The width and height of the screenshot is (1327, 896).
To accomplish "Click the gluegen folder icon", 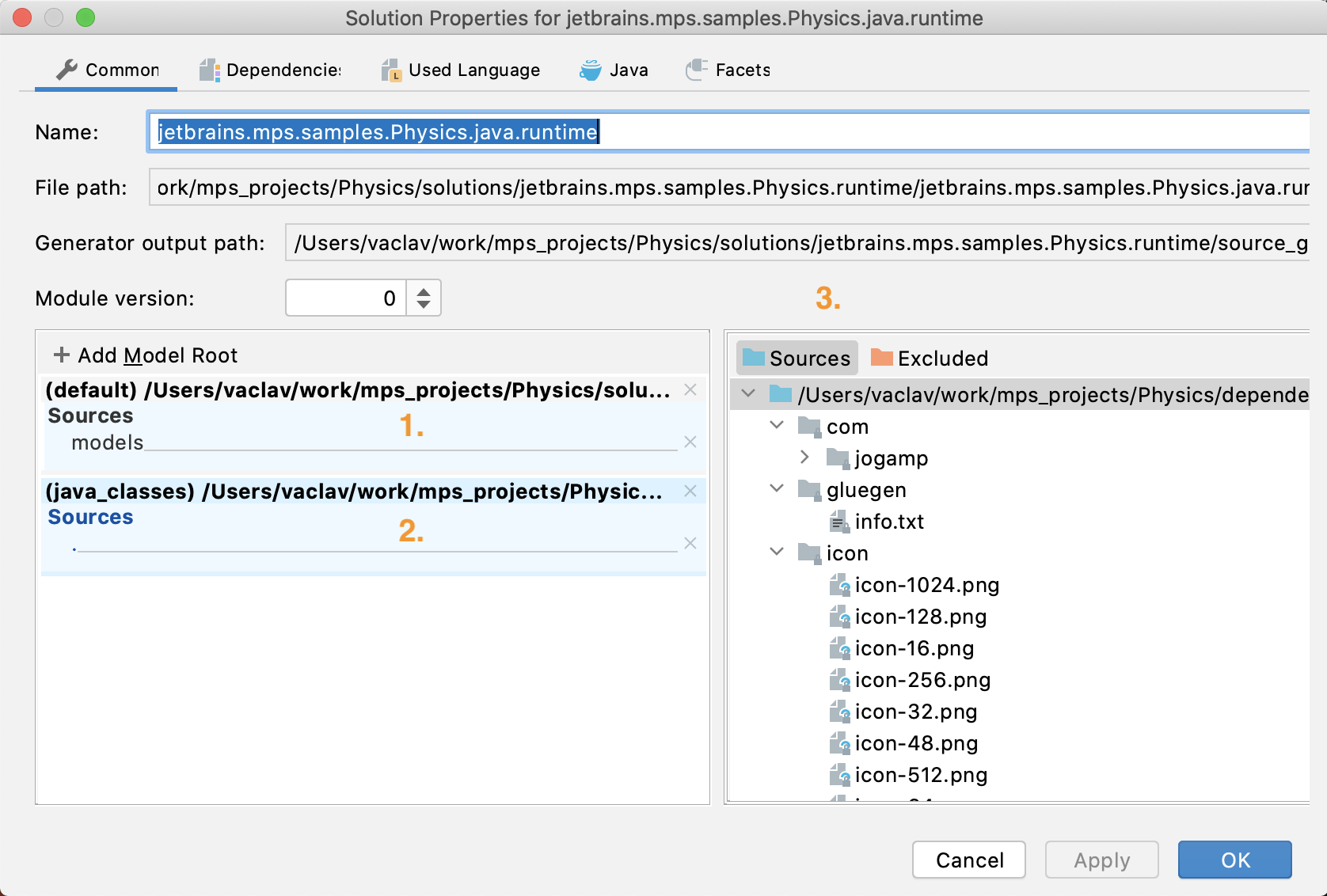I will (809, 490).
